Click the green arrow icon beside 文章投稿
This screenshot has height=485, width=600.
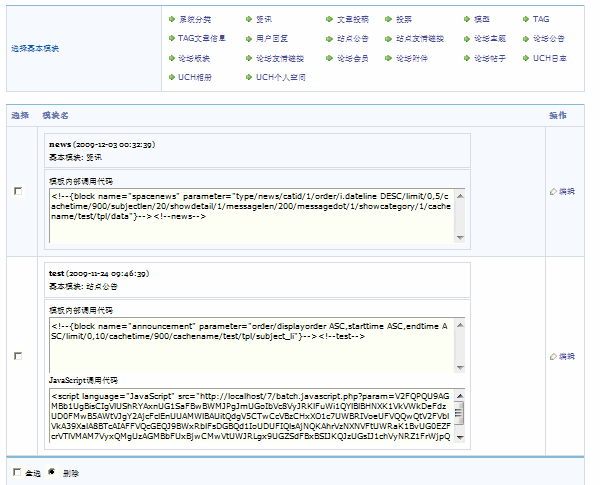[x=329, y=19]
